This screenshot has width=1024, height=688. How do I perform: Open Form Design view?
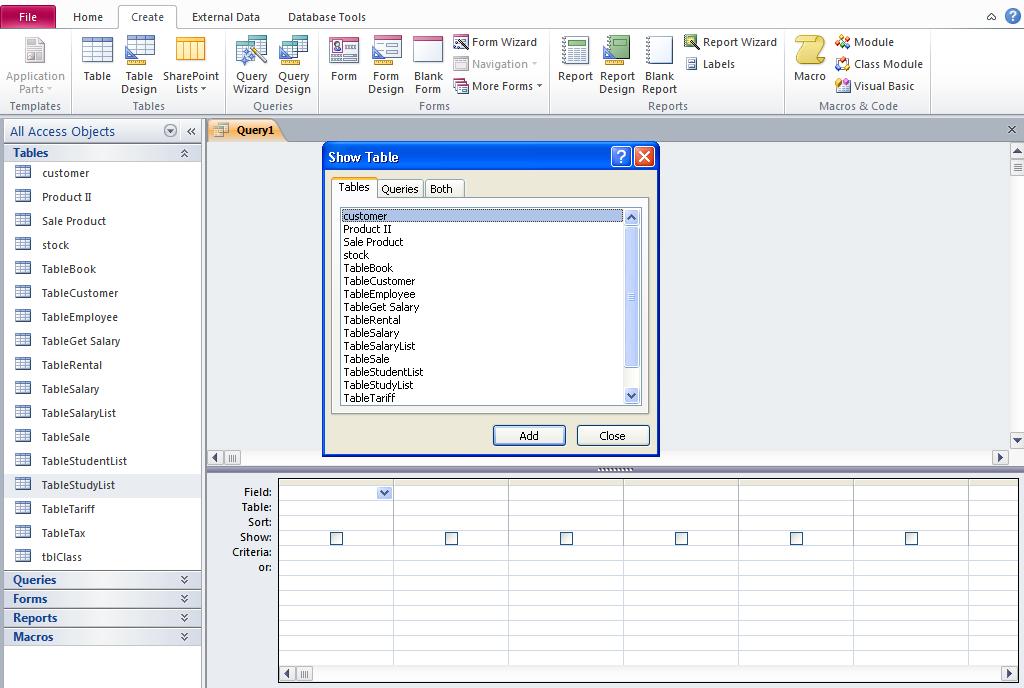(x=386, y=65)
